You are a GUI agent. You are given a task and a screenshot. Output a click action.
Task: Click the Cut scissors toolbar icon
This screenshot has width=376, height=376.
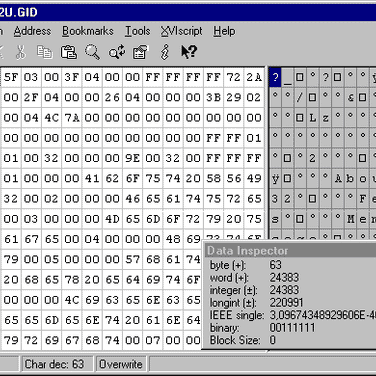pyautogui.click(x=21, y=52)
